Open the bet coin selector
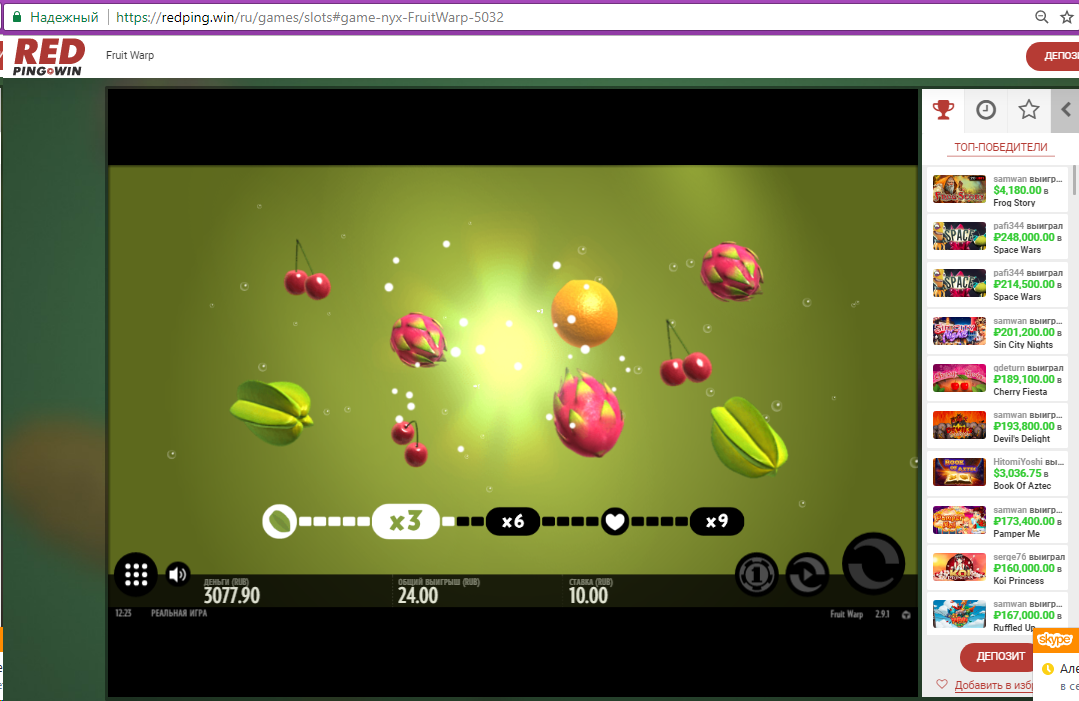 (756, 574)
